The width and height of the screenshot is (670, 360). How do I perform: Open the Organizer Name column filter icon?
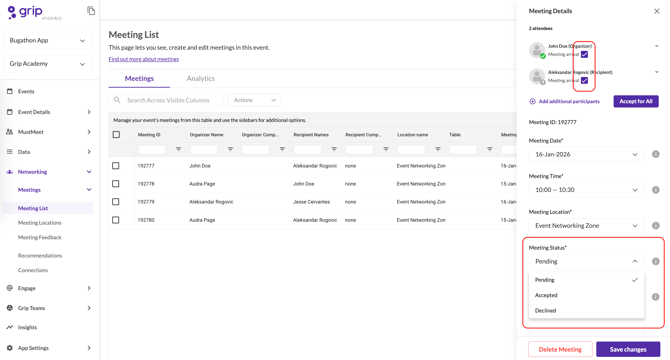coord(230,149)
